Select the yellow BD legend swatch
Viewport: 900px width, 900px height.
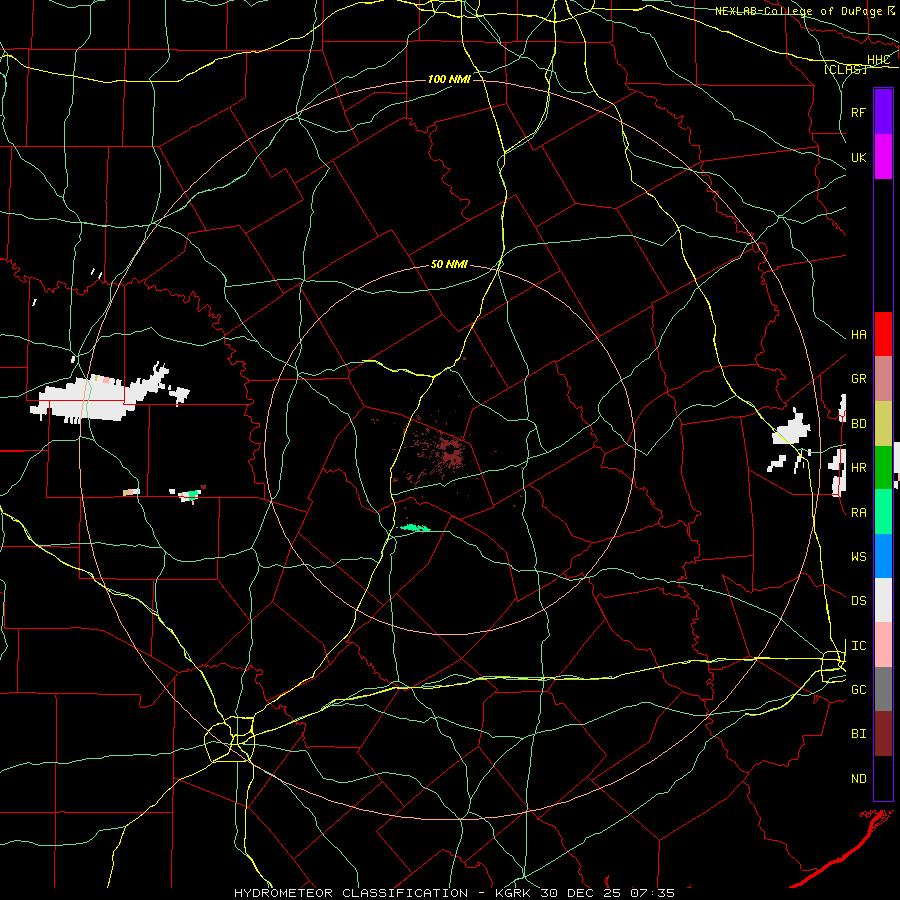pos(883,424)
